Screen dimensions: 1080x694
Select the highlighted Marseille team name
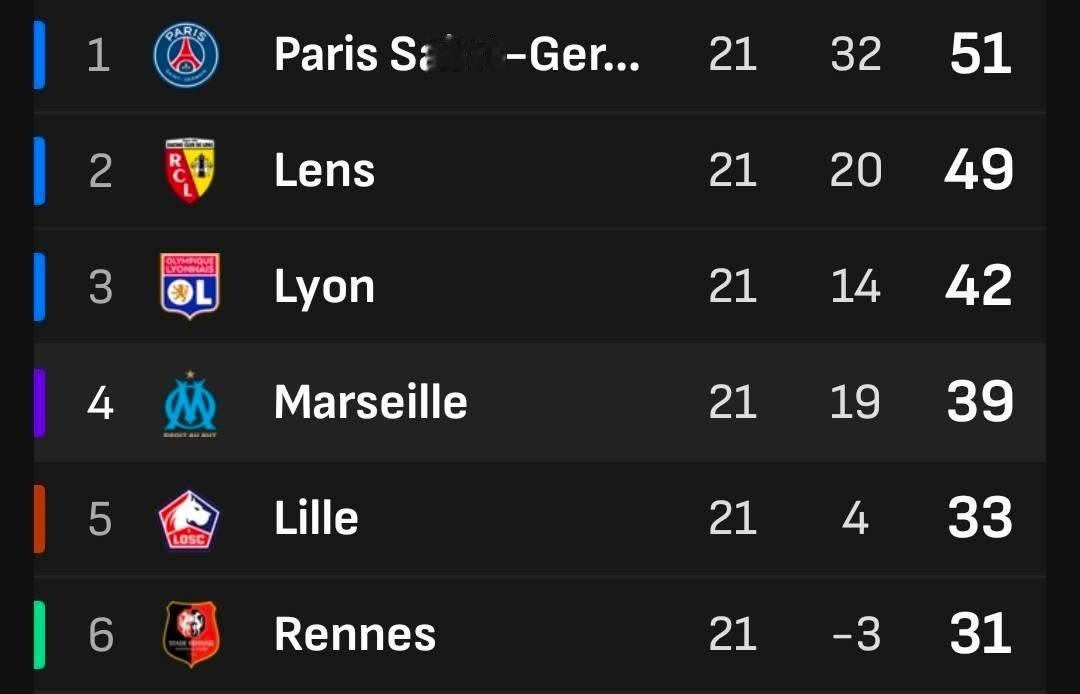tap(371, 401)
